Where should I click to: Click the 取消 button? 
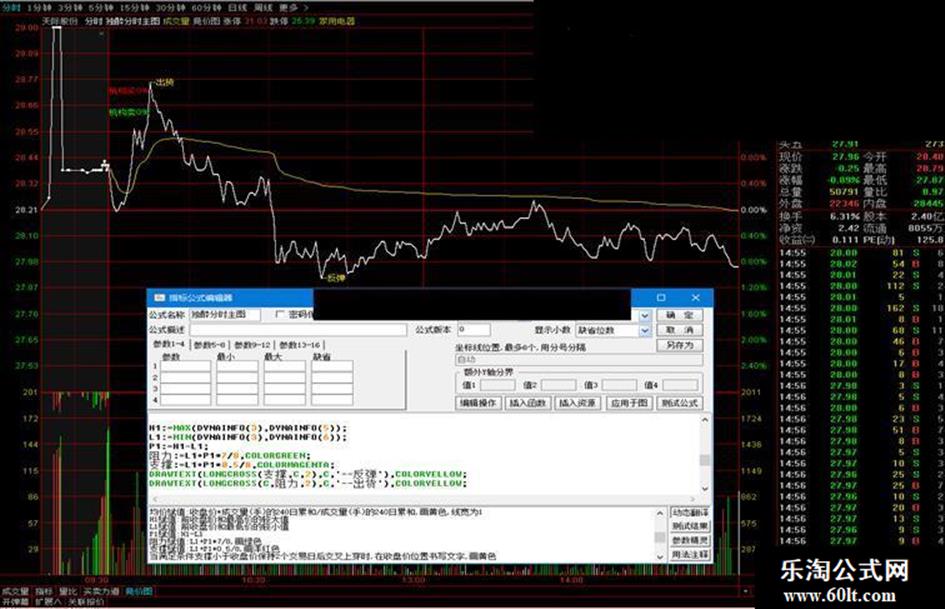coord(680,330)
